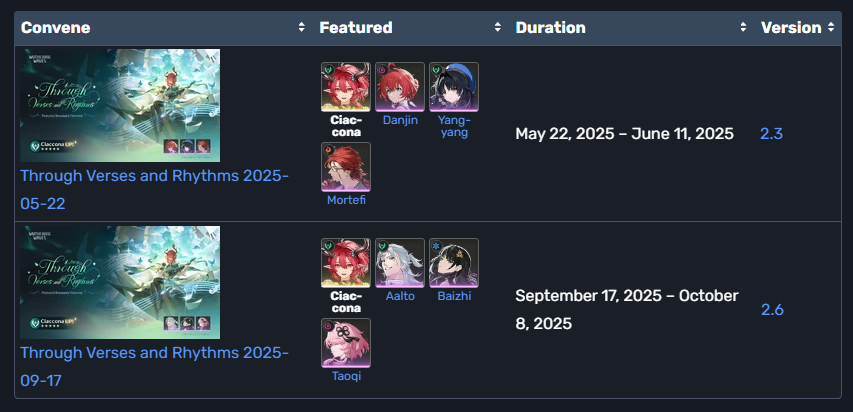Screen dimensions: 853x412
Task: View the May 2025 convene banner image
Action: pyautogui.click(x=120, y=106)
